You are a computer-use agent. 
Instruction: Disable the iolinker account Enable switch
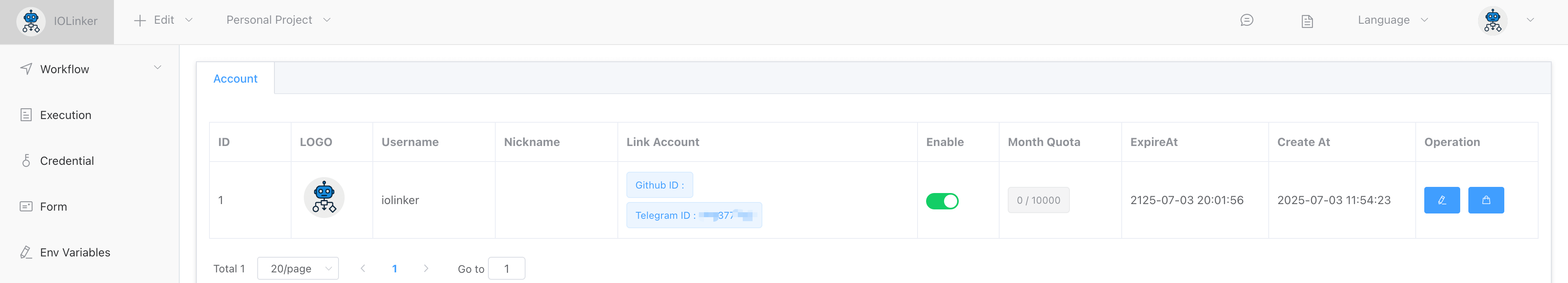942,201
